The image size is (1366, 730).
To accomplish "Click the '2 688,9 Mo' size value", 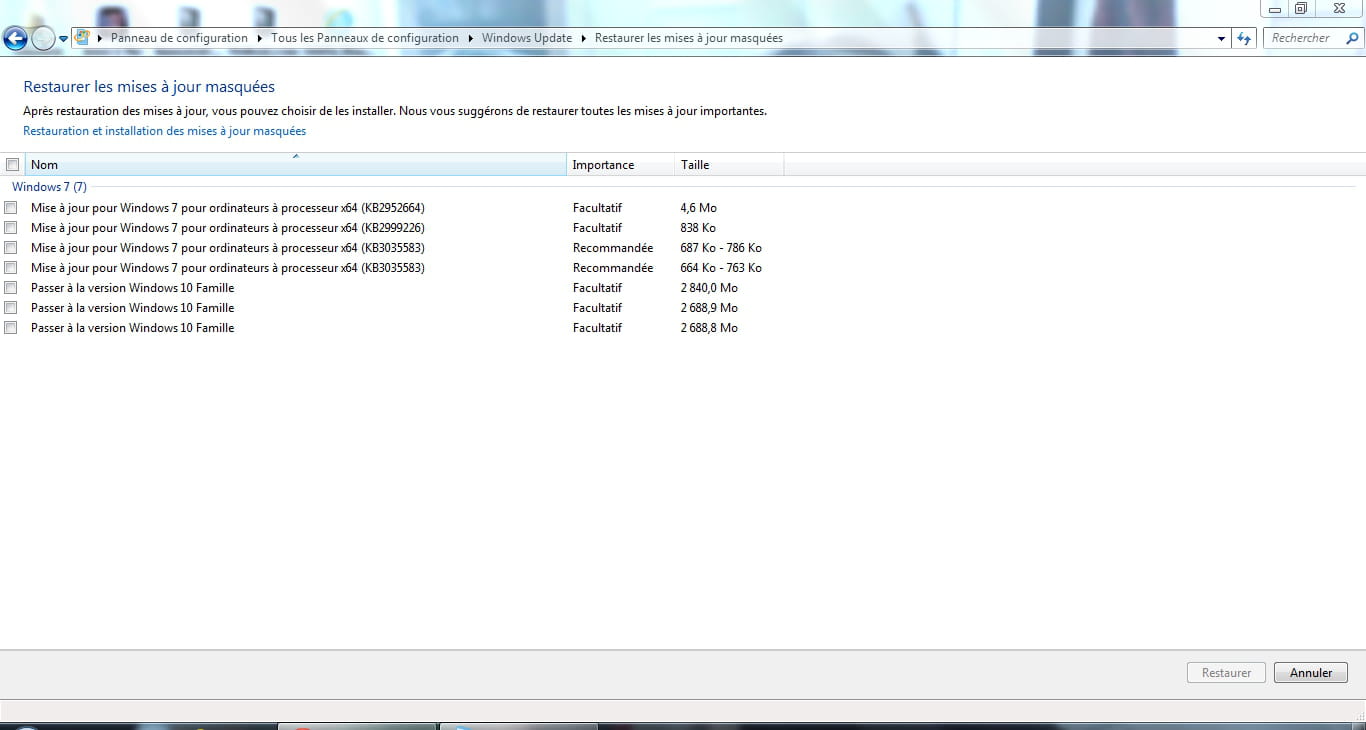I will (x=709, y=308).
